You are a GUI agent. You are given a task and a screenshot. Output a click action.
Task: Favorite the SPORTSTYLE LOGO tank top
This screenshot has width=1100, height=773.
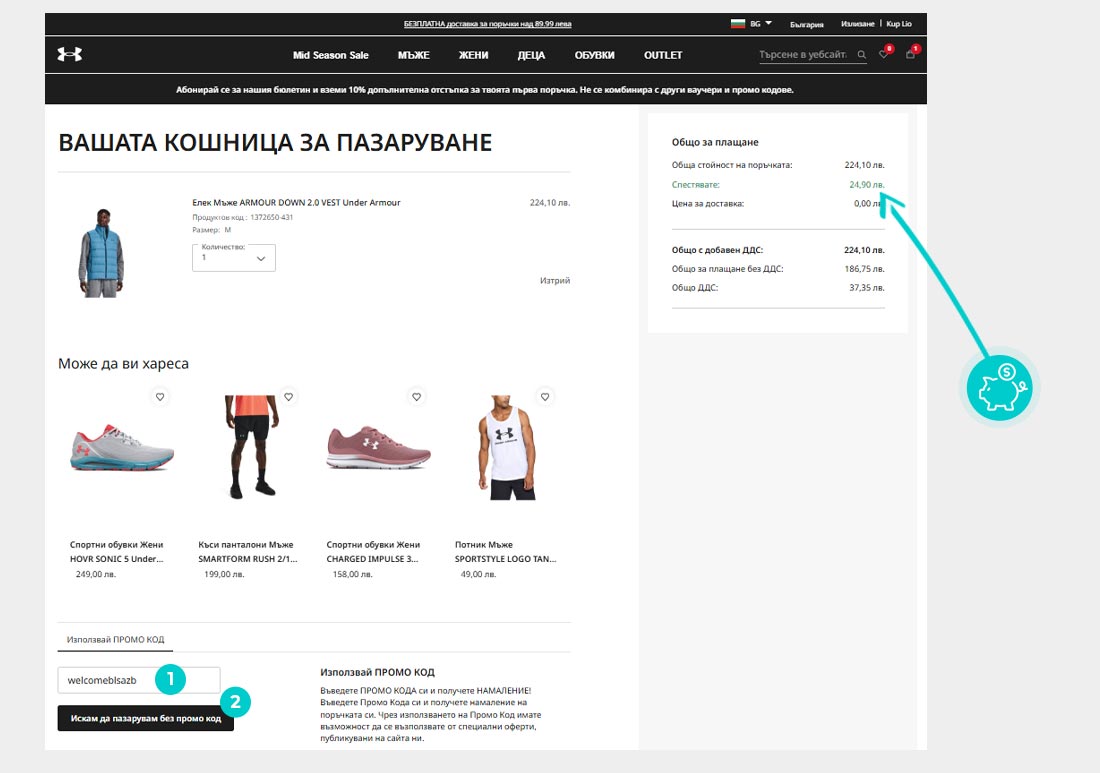pos(545,397)
